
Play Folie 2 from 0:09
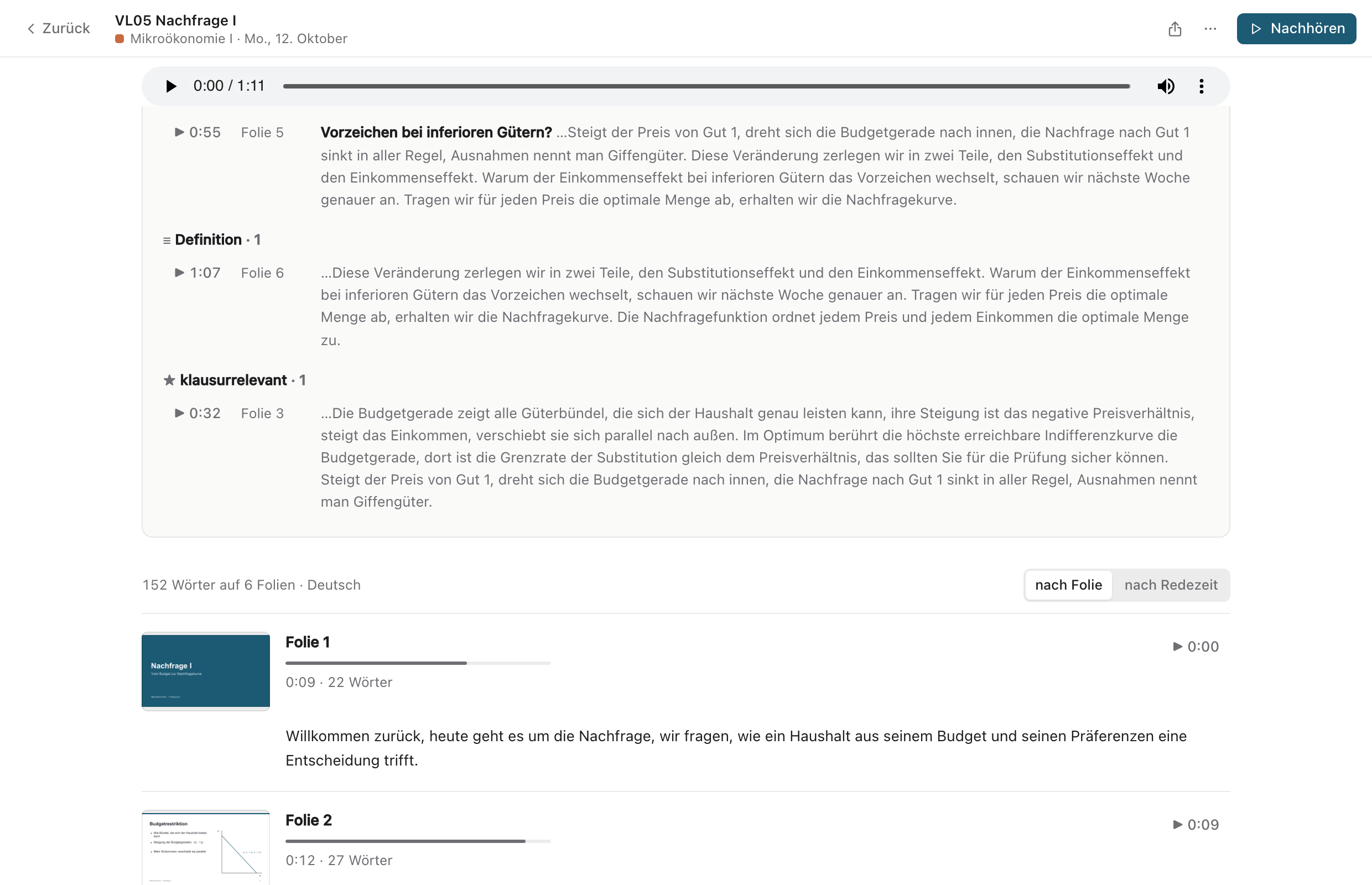(x=1196, y=825)
